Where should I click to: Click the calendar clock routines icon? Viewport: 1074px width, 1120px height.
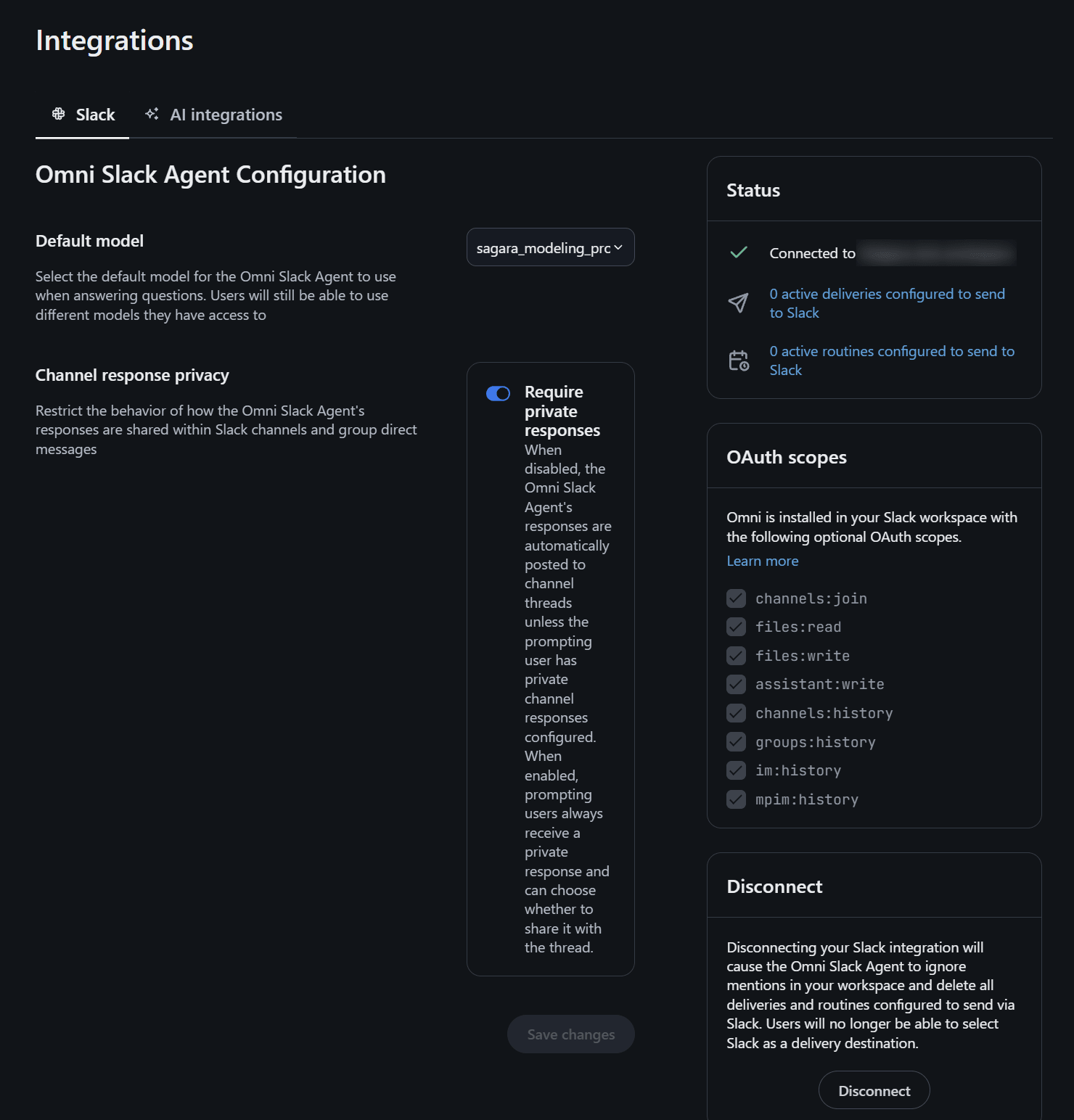pos(739,361)
